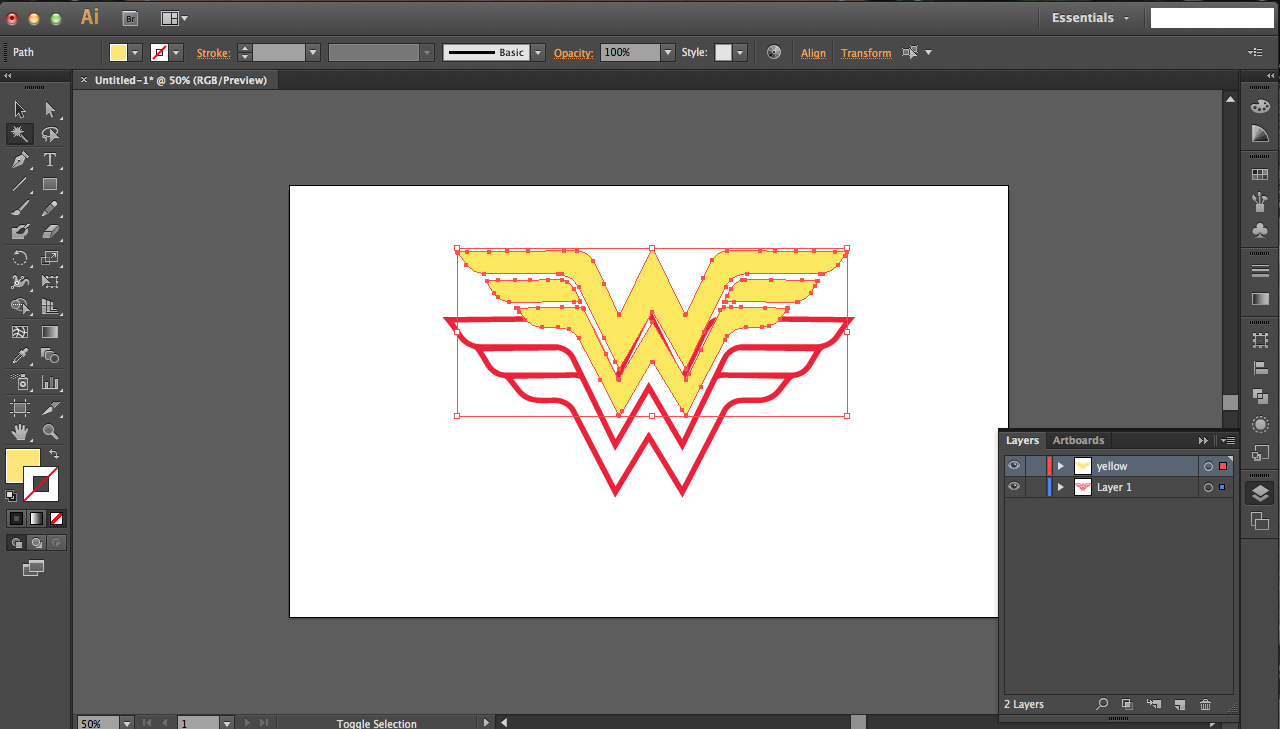Click the Stroke link in control bar
This screenshot has width=1280, height=729.
coord(213,53)
